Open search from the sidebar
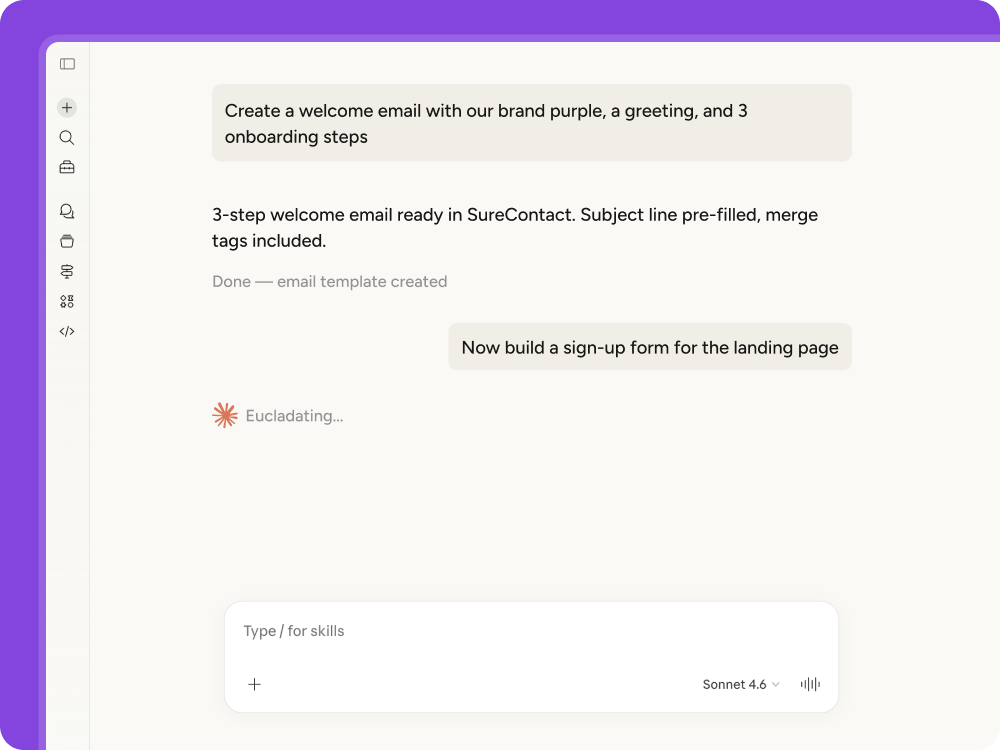Image resolution: width=1000 pixels, height=750 pixels. (67, 138)
